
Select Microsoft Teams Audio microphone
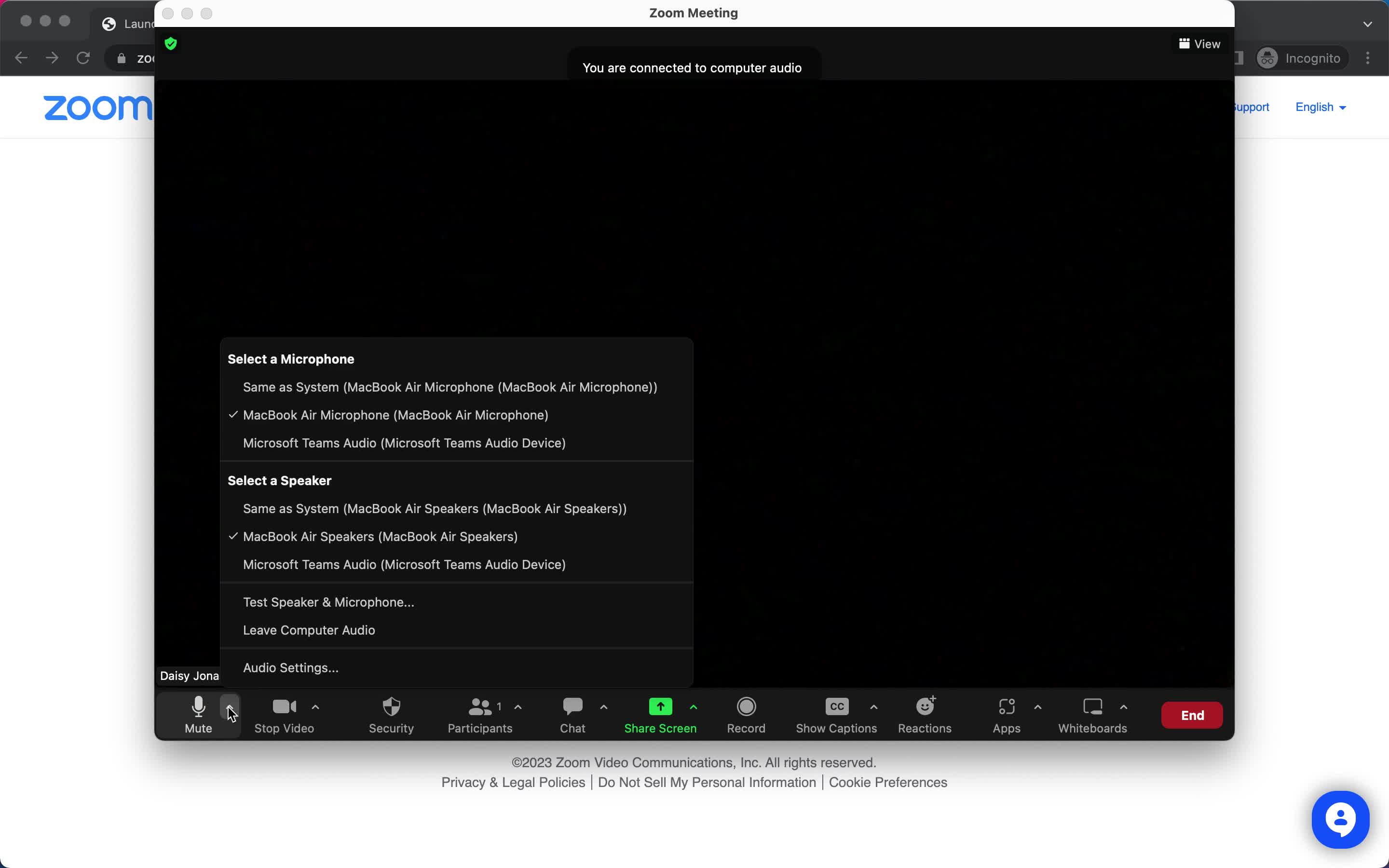pyautogui.click(x=404, y=443)
